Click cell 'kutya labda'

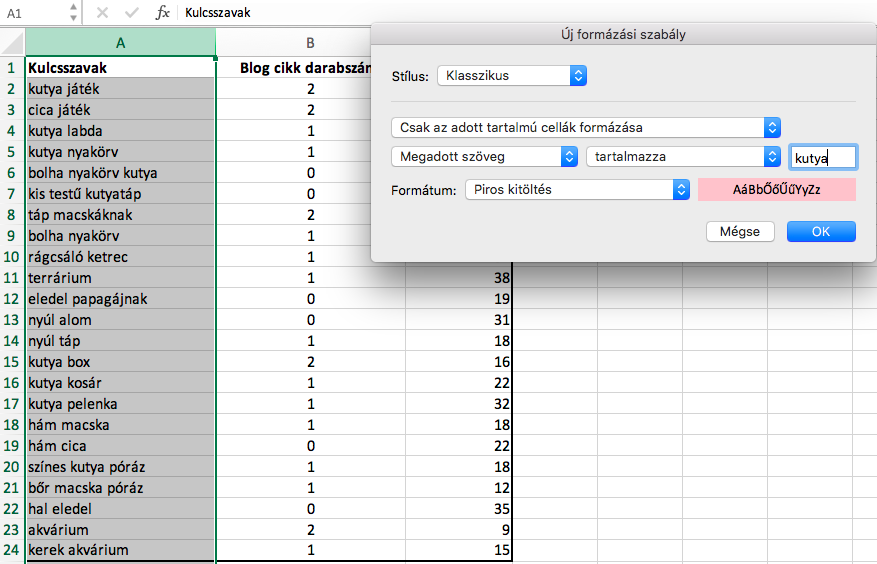click(120, 131)
